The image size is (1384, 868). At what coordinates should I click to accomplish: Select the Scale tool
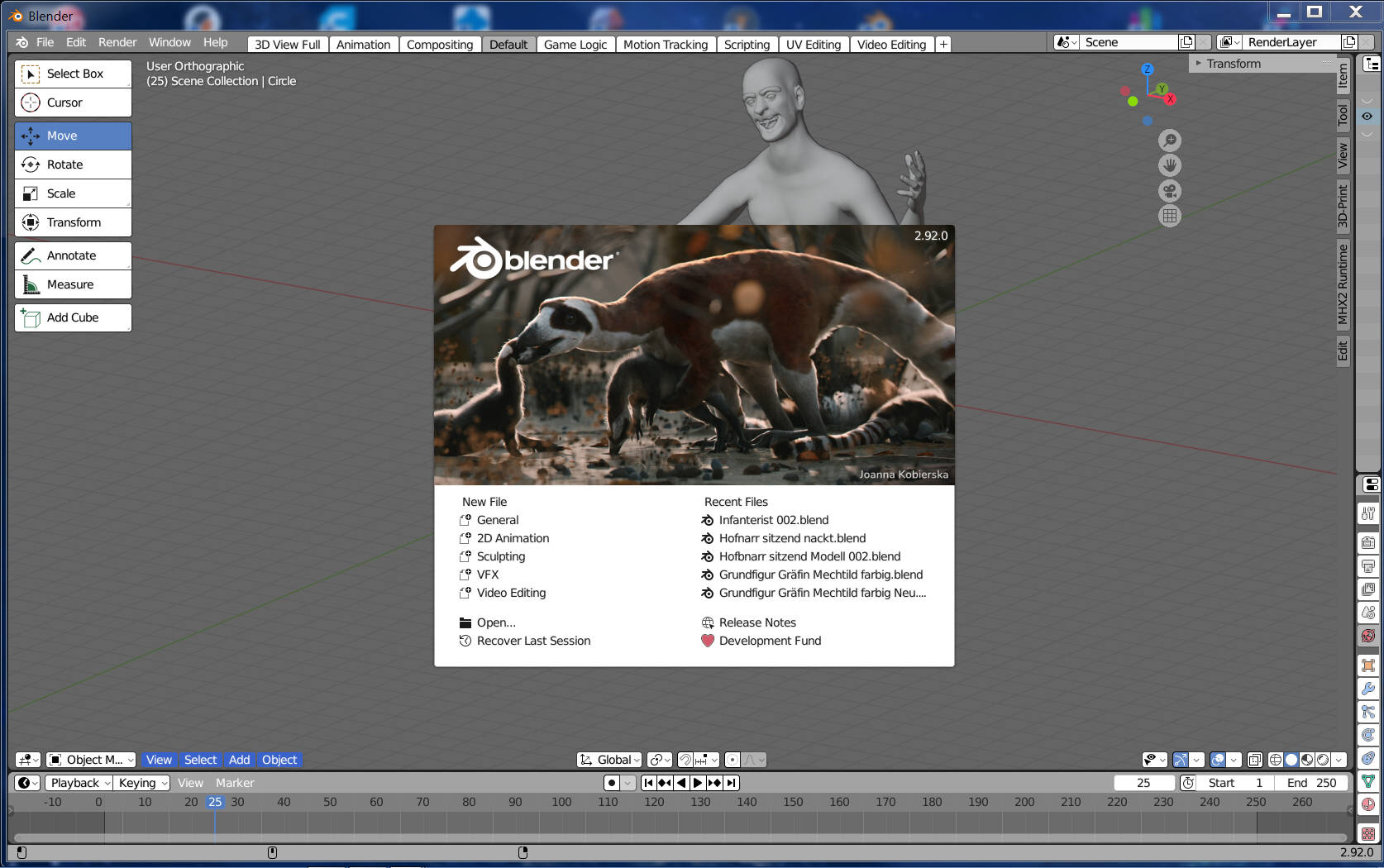pos(73,193)
